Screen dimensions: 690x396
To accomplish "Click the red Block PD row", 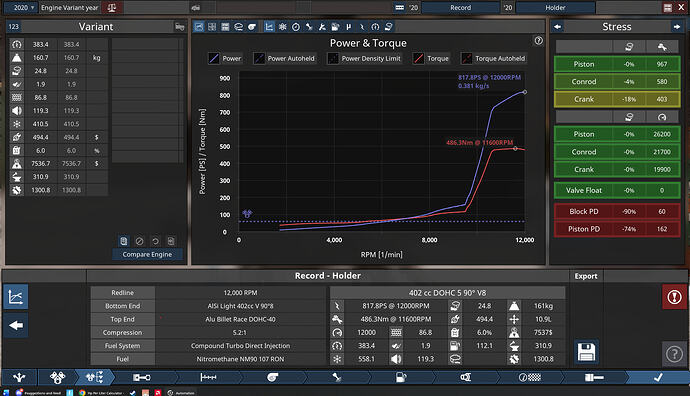I will point(617,212).
